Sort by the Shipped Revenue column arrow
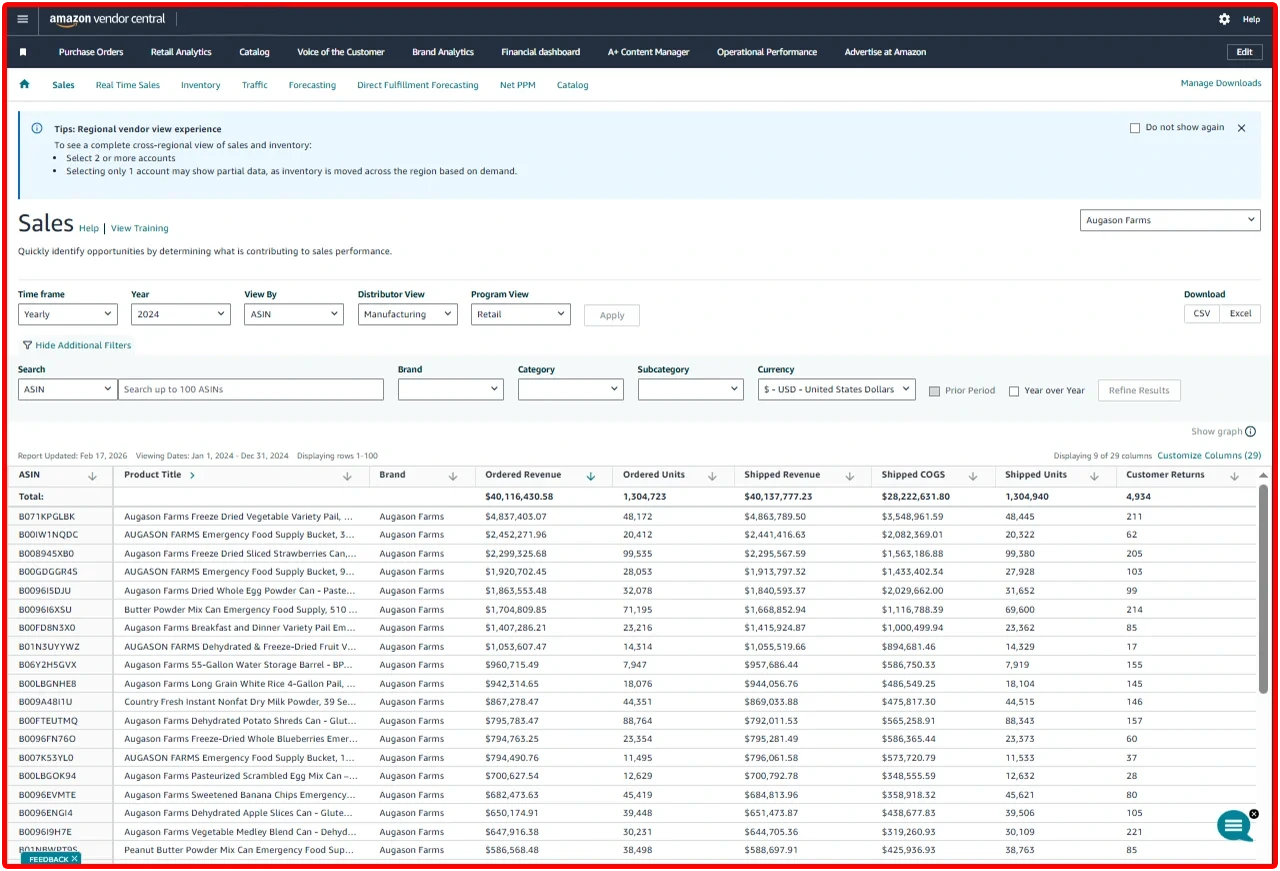Image resolution: width=1280 pixels, height=871 pixels. (x=850, y=476)
